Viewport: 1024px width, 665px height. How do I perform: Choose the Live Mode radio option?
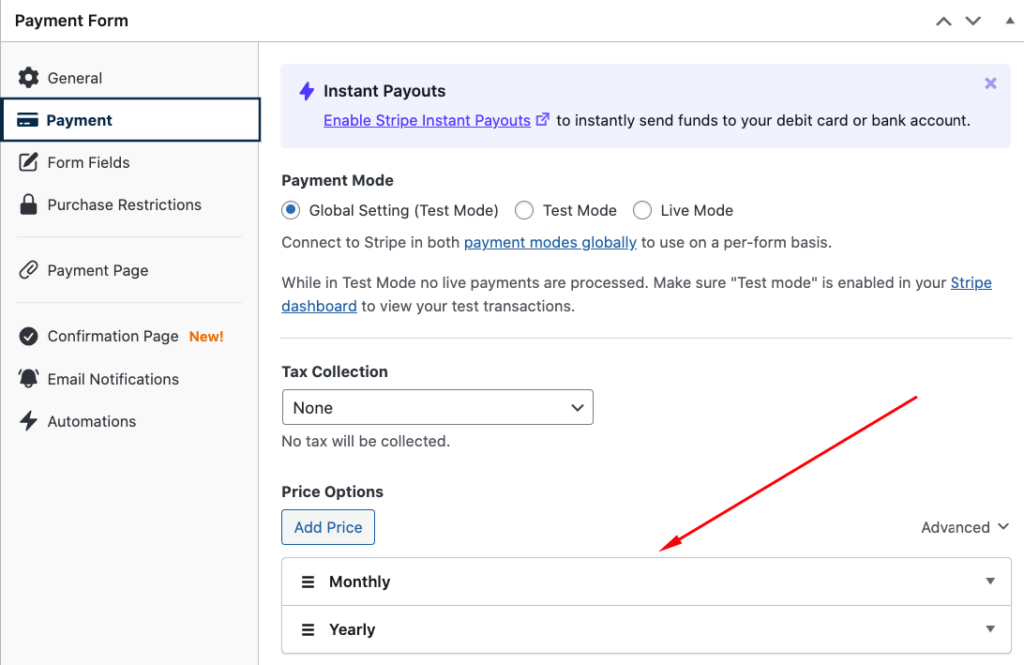click(x=642, y=210)
